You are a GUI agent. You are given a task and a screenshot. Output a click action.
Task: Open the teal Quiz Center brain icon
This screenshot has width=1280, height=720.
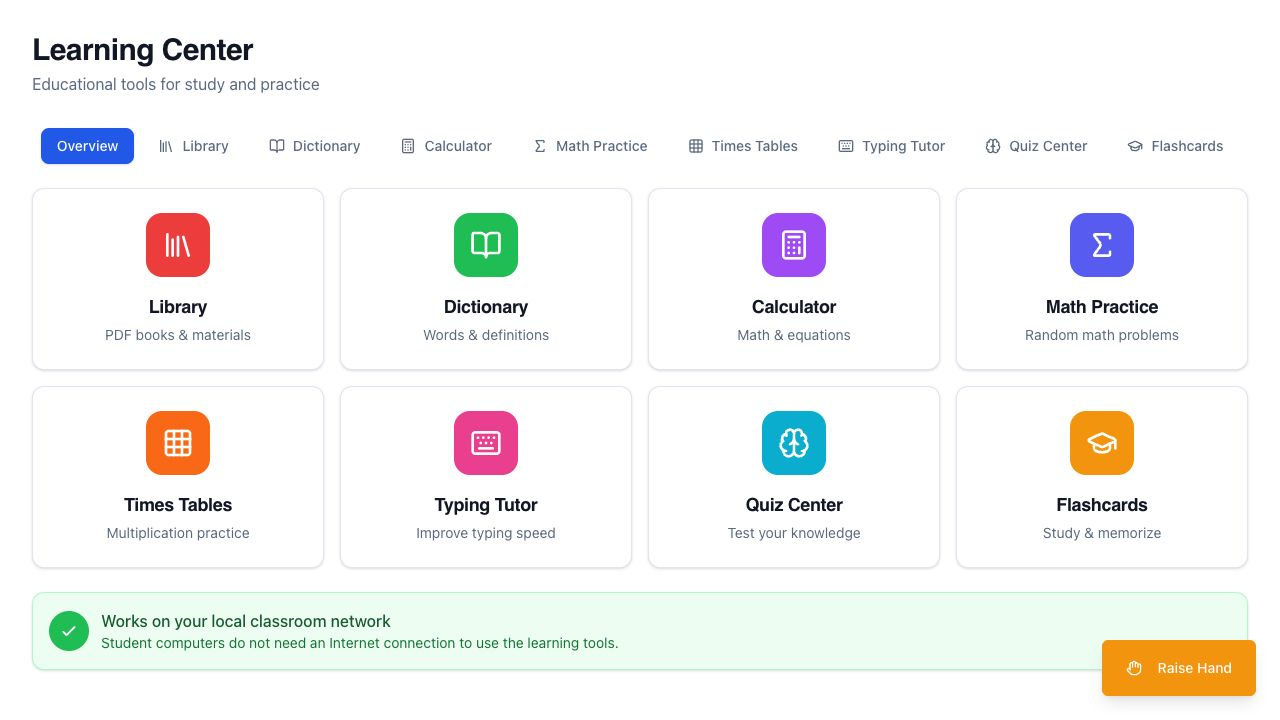[x=794, y=443]
